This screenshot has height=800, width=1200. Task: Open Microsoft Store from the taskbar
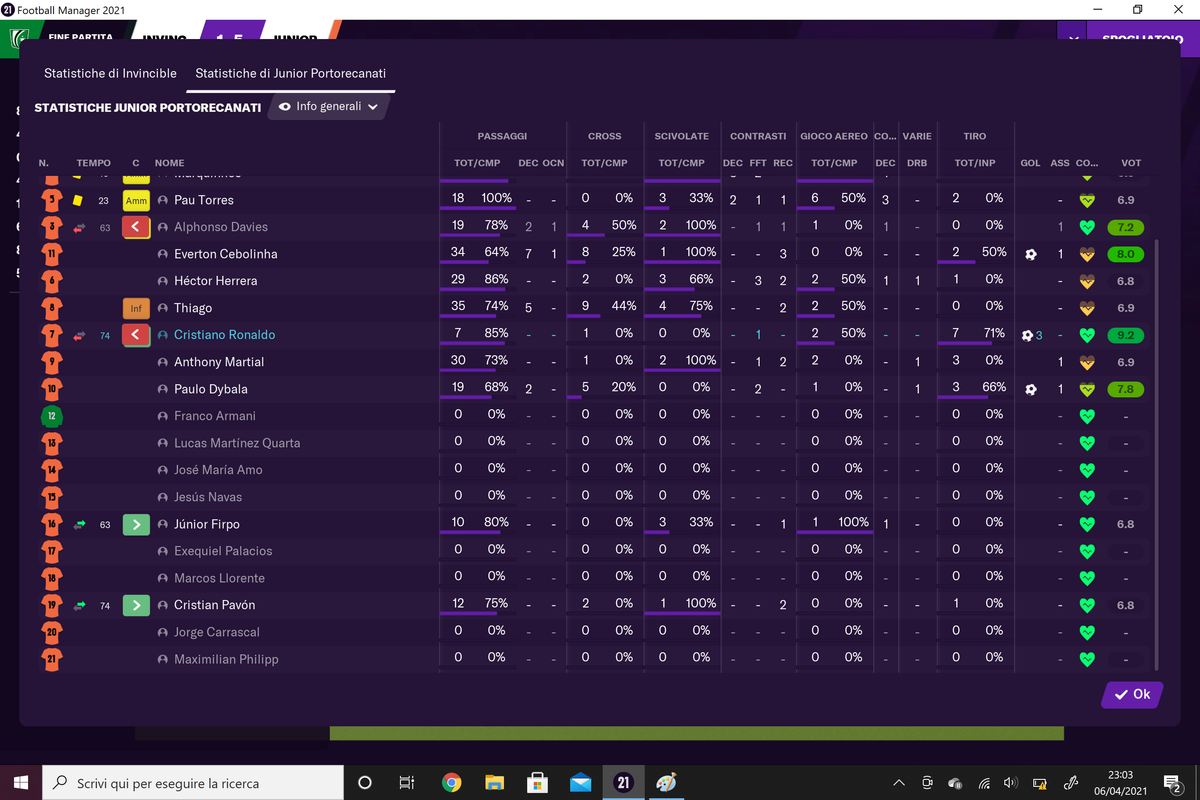pos(537,783)
